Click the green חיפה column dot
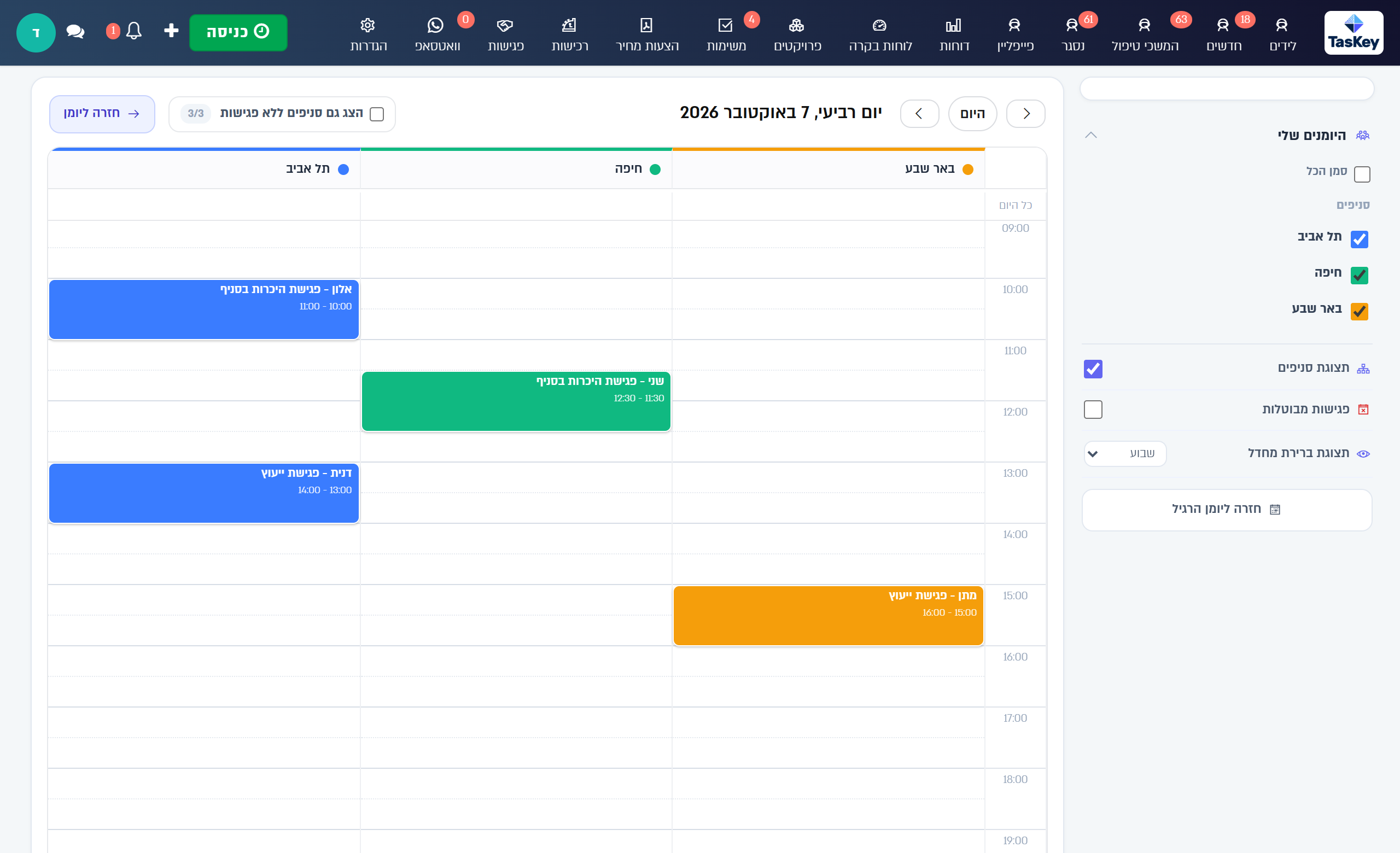This screenshot has height=853, width=1400. [x=655, y=170]
